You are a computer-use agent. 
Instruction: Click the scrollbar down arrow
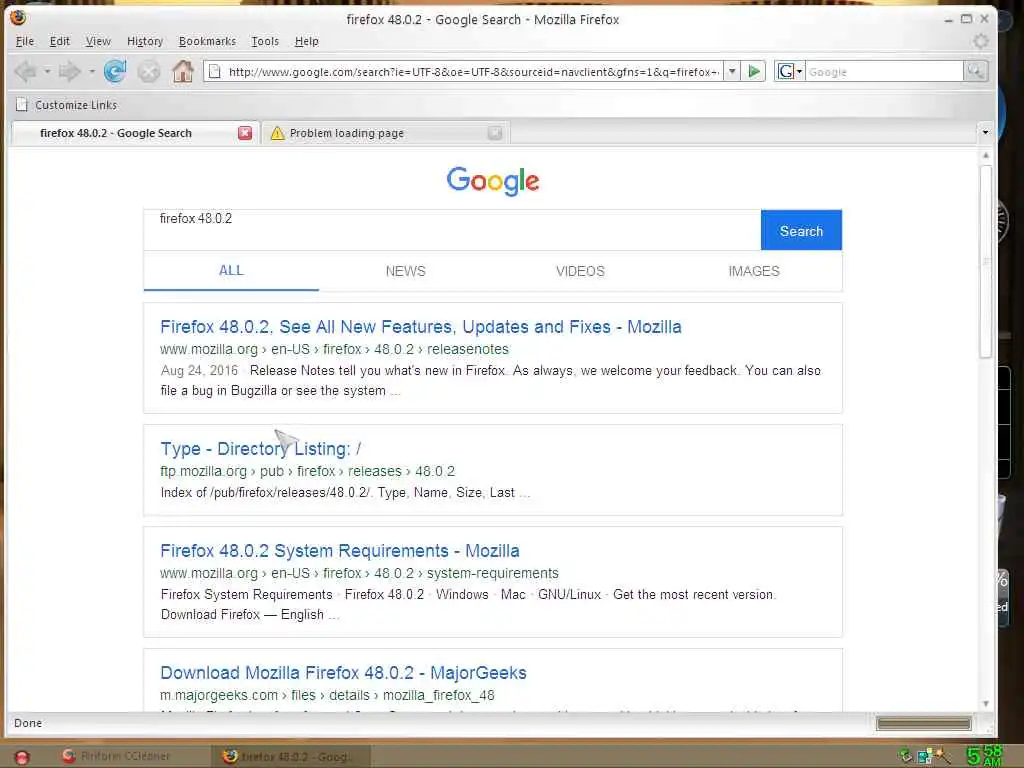[x=986, y=703]
